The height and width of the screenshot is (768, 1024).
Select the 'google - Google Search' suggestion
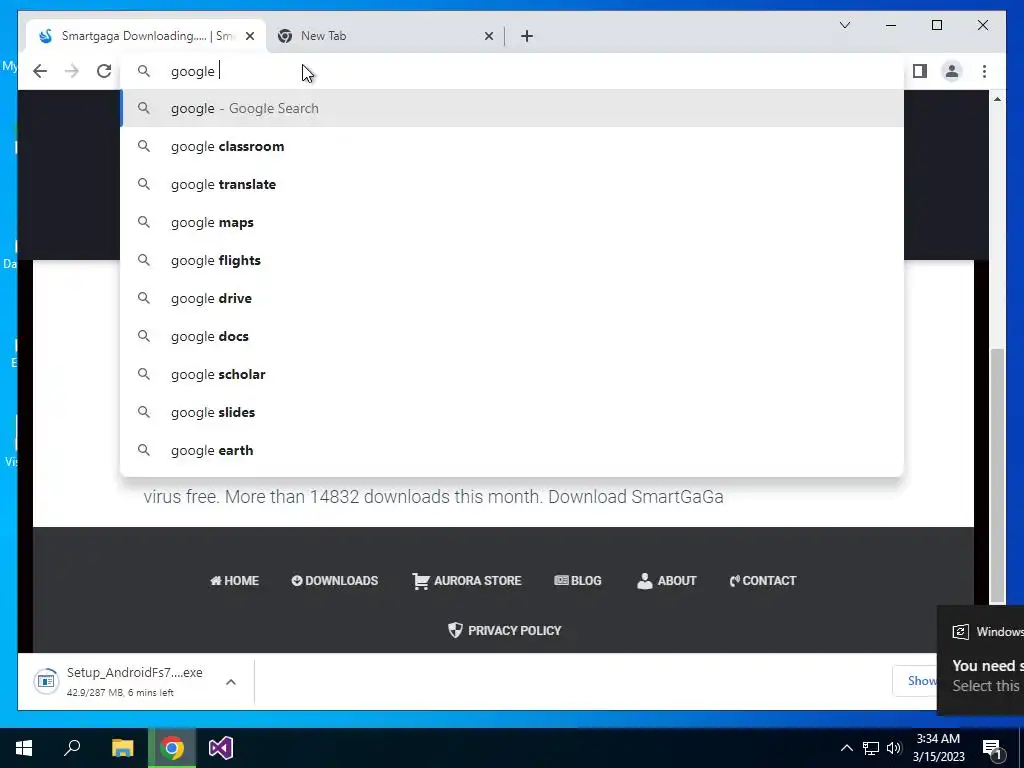[x=512, y=108]
